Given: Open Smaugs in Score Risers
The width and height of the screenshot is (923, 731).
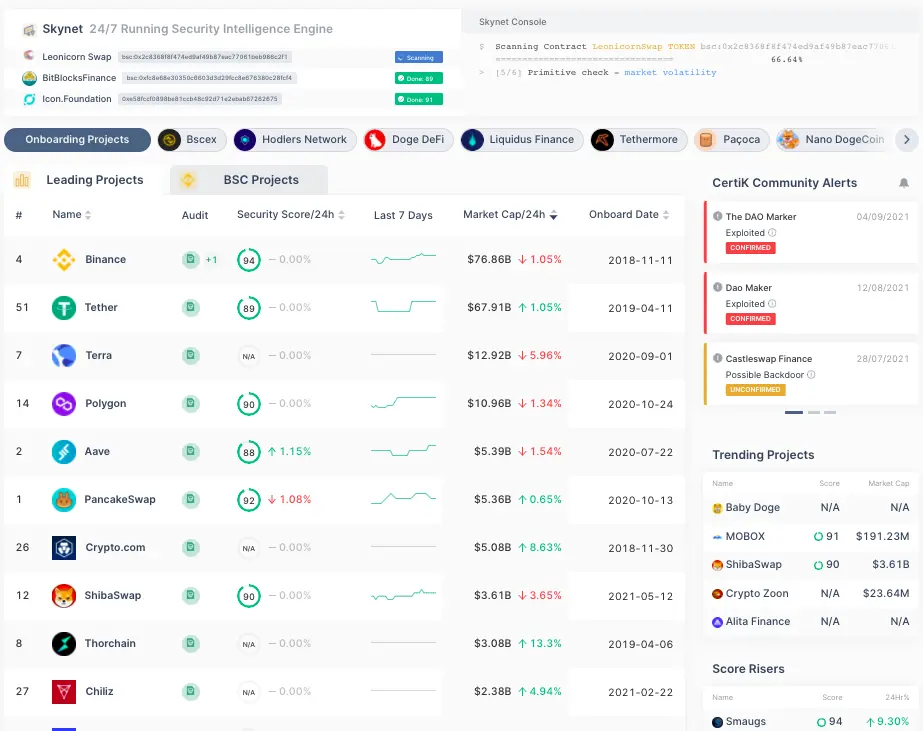Looking at the screenshot, I should tap(811, 722).
